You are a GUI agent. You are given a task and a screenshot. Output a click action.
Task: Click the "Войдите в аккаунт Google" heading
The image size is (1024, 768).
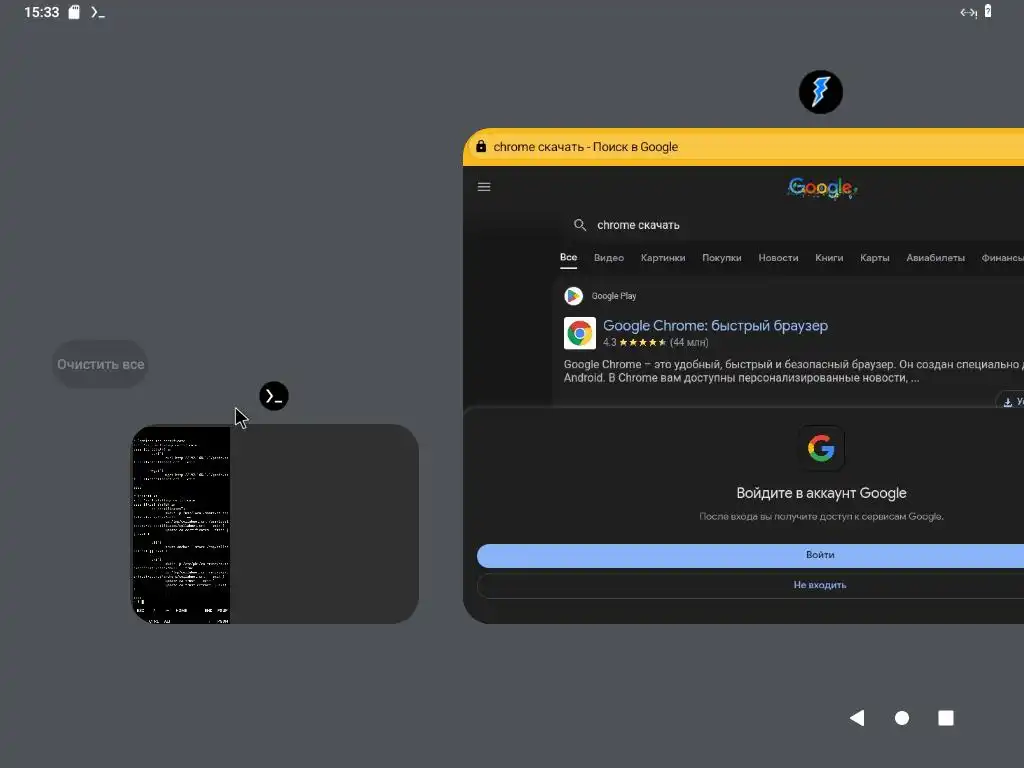click(x=821, y=493)
